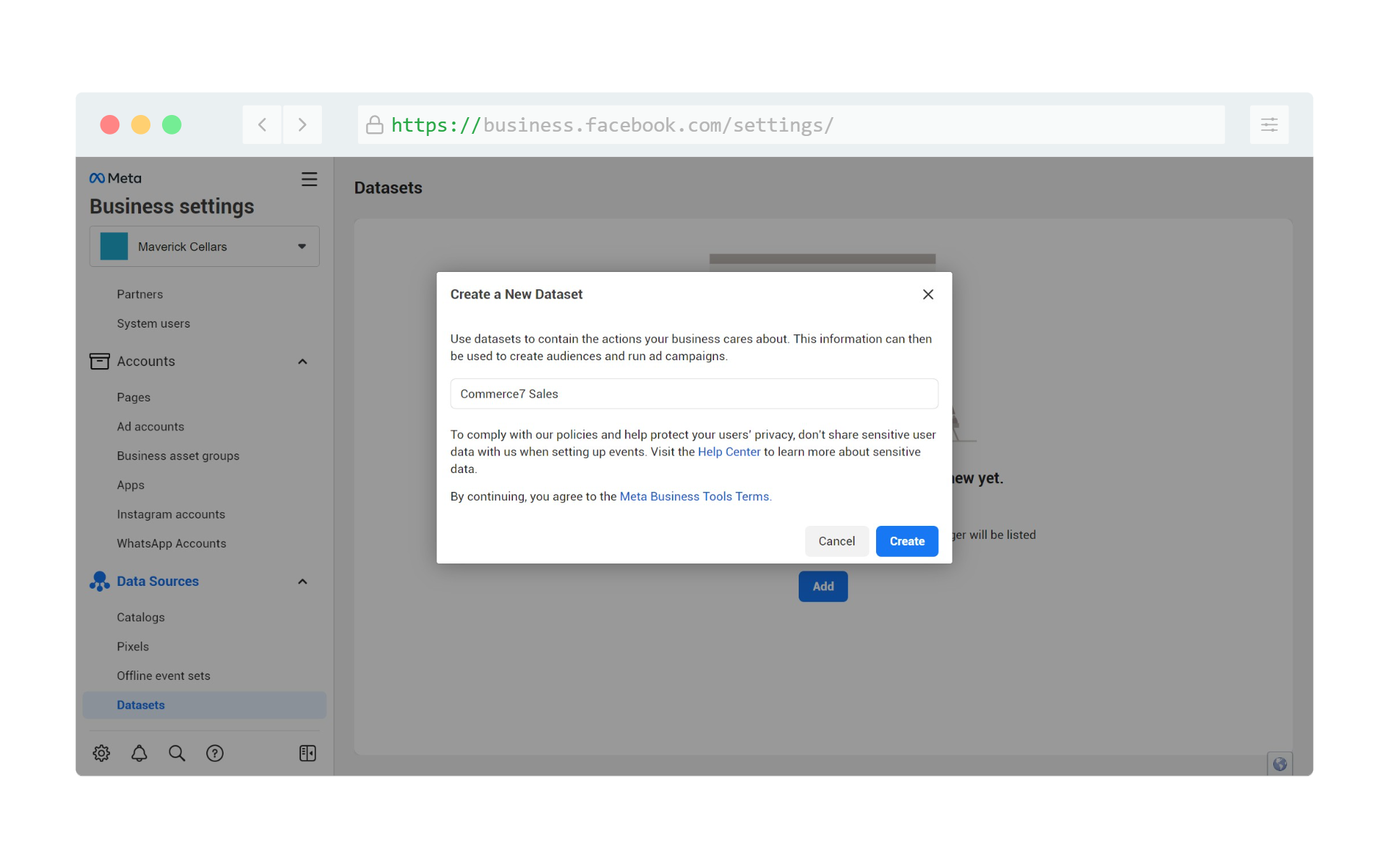Open the Meta Business Tools Terms link
Image resolution: width=1389 pixels, height=868 pixels.
pyautogui.click(x=695, y=496)
